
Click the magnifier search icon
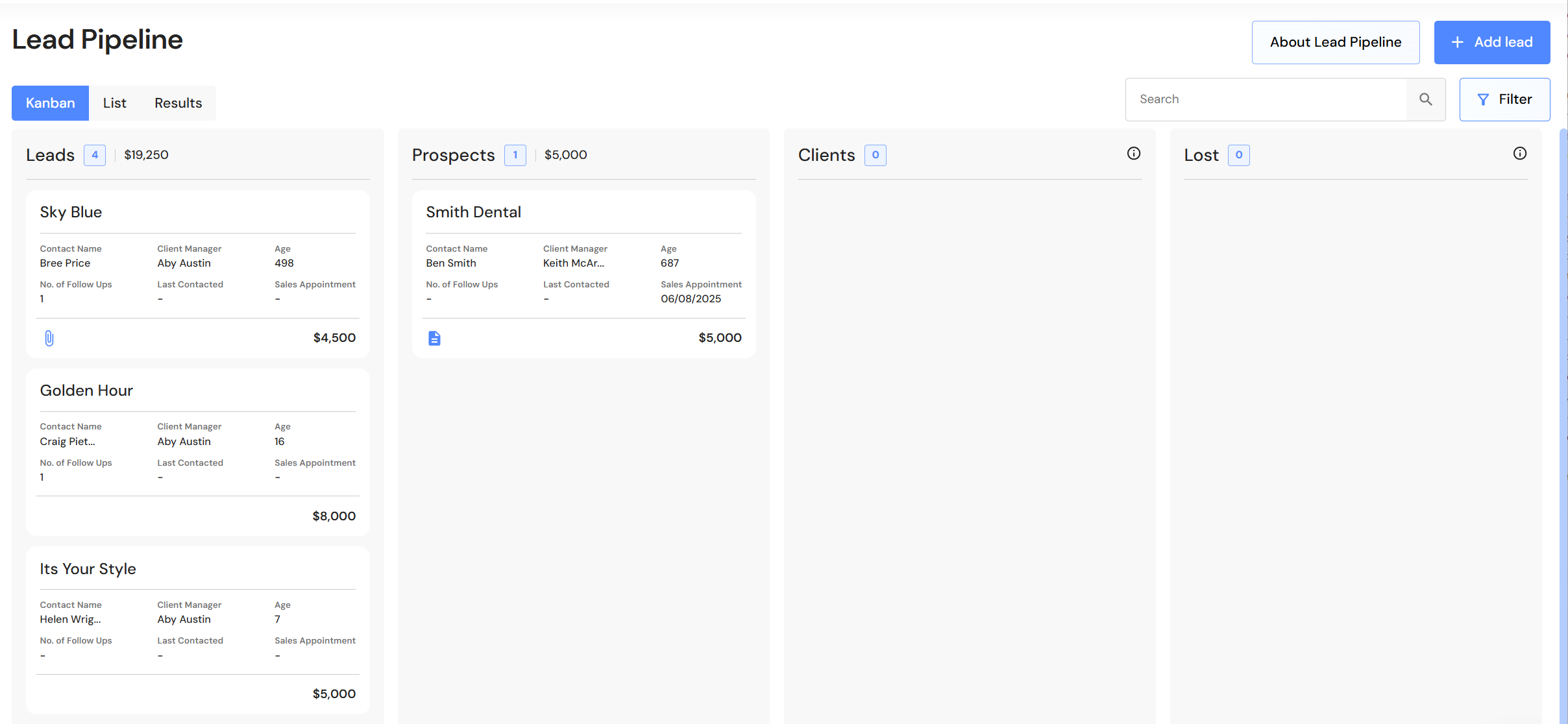[x=1425, y=99]
